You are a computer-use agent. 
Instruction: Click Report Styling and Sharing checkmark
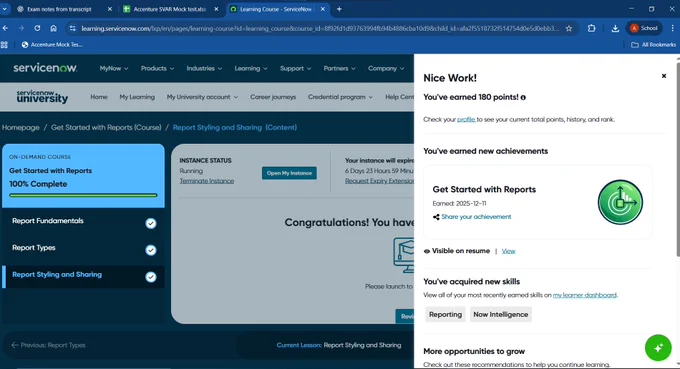click(x=150, y=277)
